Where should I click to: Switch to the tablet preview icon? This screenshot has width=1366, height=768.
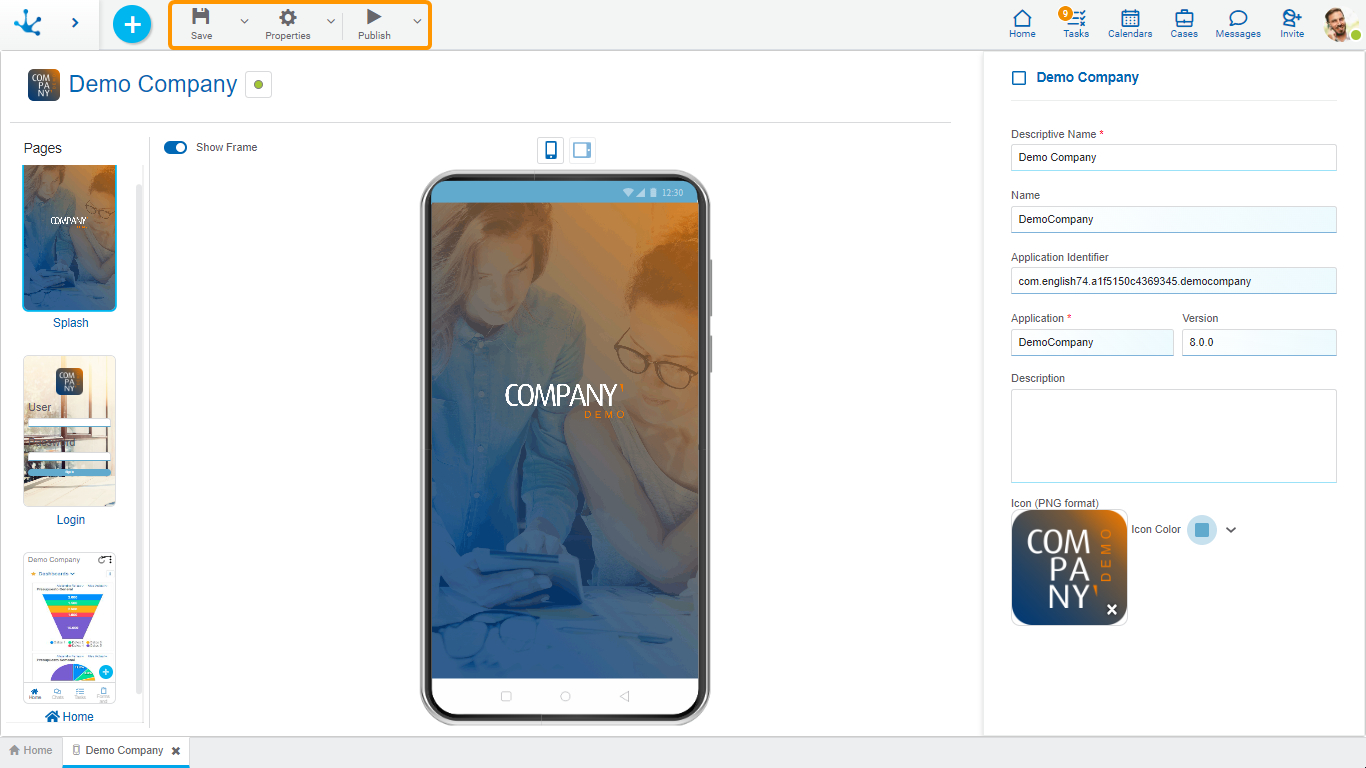[x=582, y=150]
